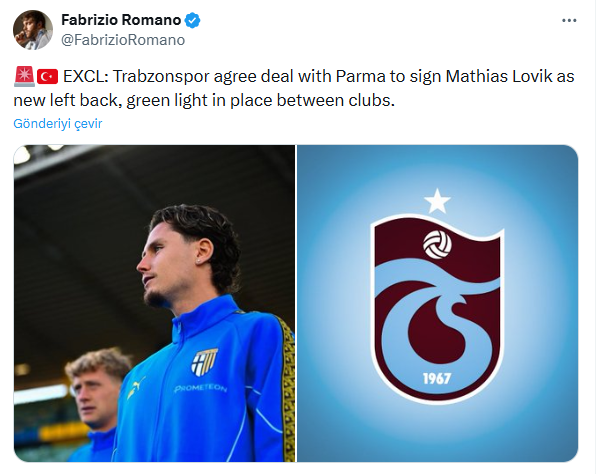Image resolution: width=596 pixels, height=474 pixels.
Task: Click the Turkish flag emoji
Action: pos(48,76)
